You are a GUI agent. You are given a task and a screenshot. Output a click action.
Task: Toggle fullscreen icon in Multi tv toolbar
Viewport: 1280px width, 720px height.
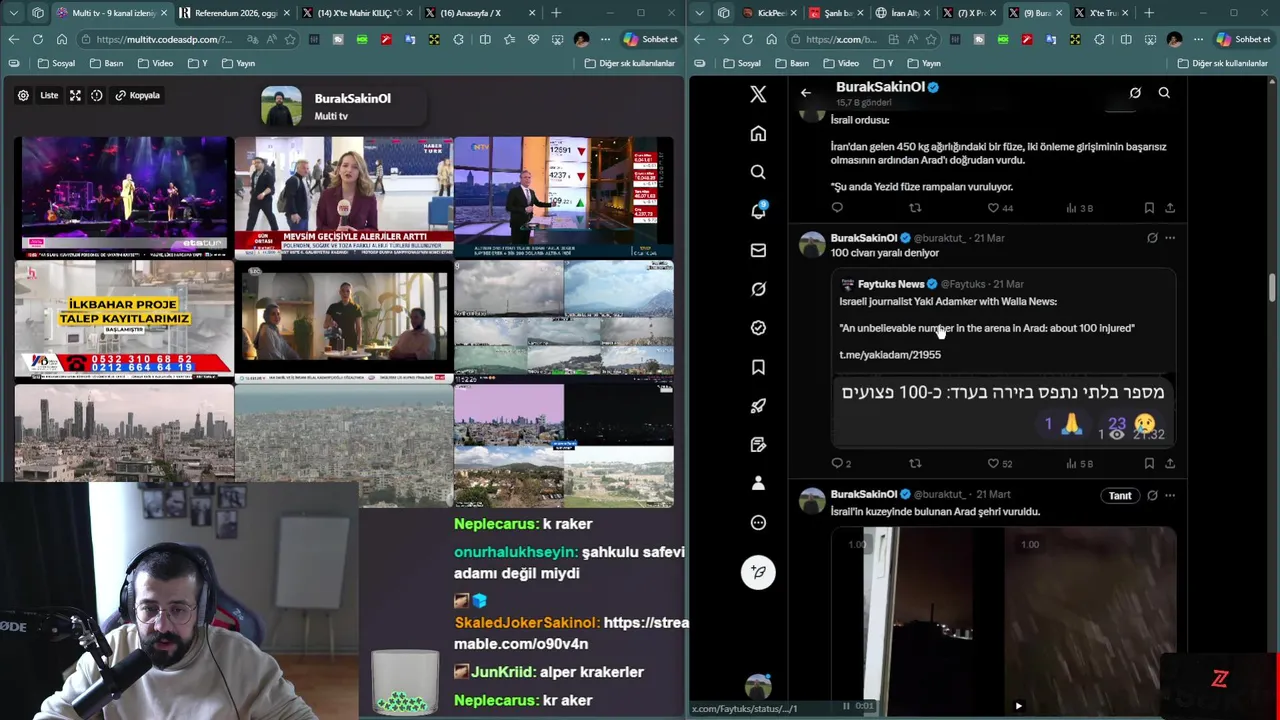(x=75, y=95)
